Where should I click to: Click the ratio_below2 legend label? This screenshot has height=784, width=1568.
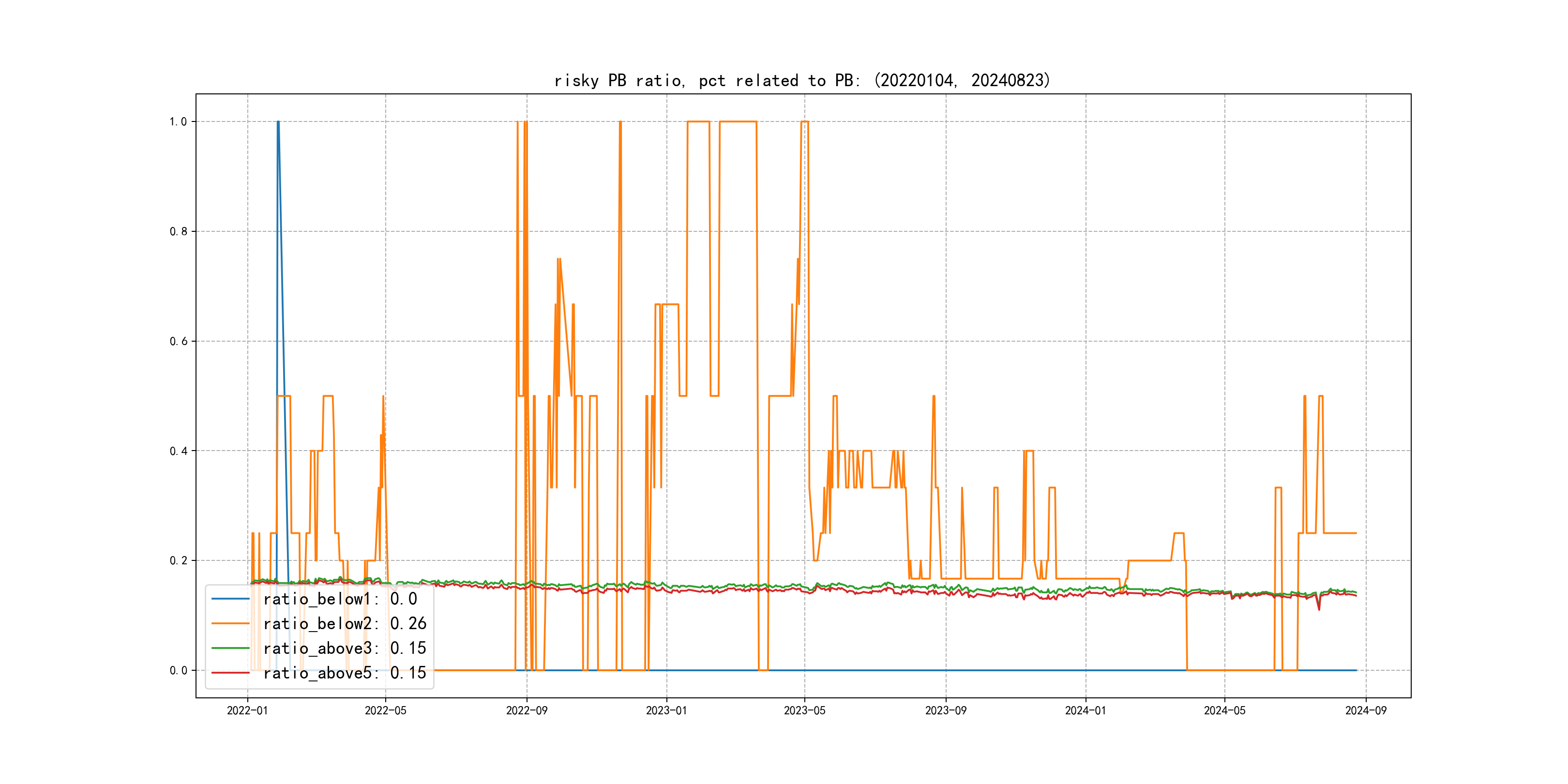pos(345,623)
